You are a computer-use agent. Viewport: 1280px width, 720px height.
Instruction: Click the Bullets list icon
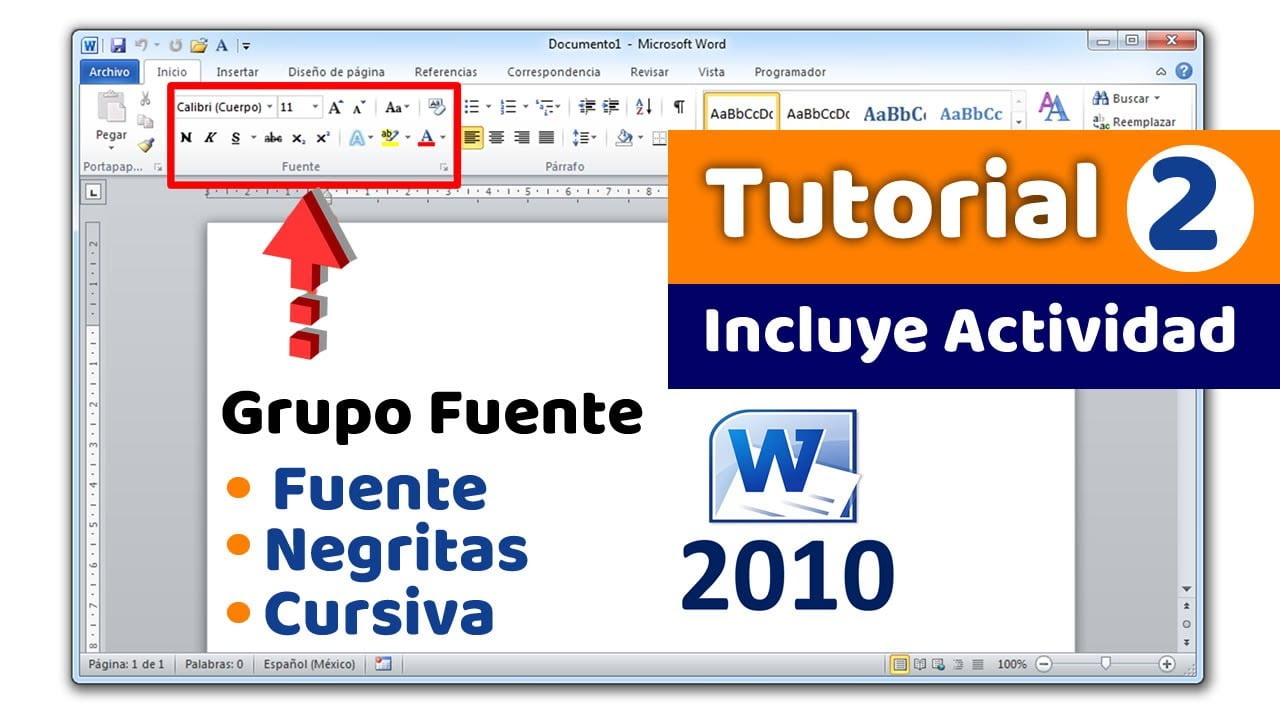(x=471, y=107)
